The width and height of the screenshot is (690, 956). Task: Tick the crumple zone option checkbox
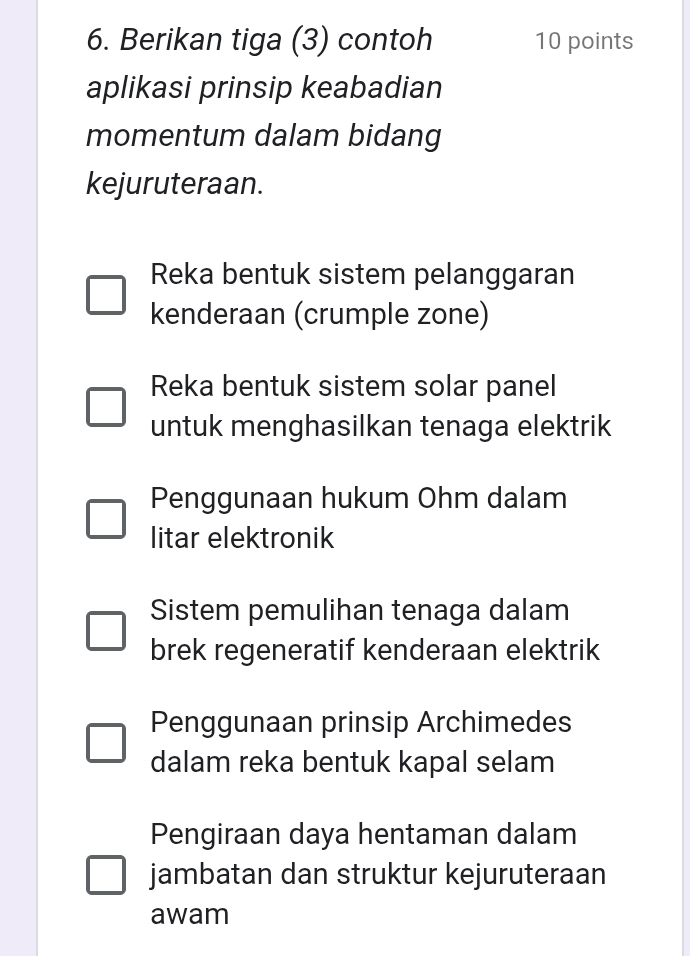point(106,295)
